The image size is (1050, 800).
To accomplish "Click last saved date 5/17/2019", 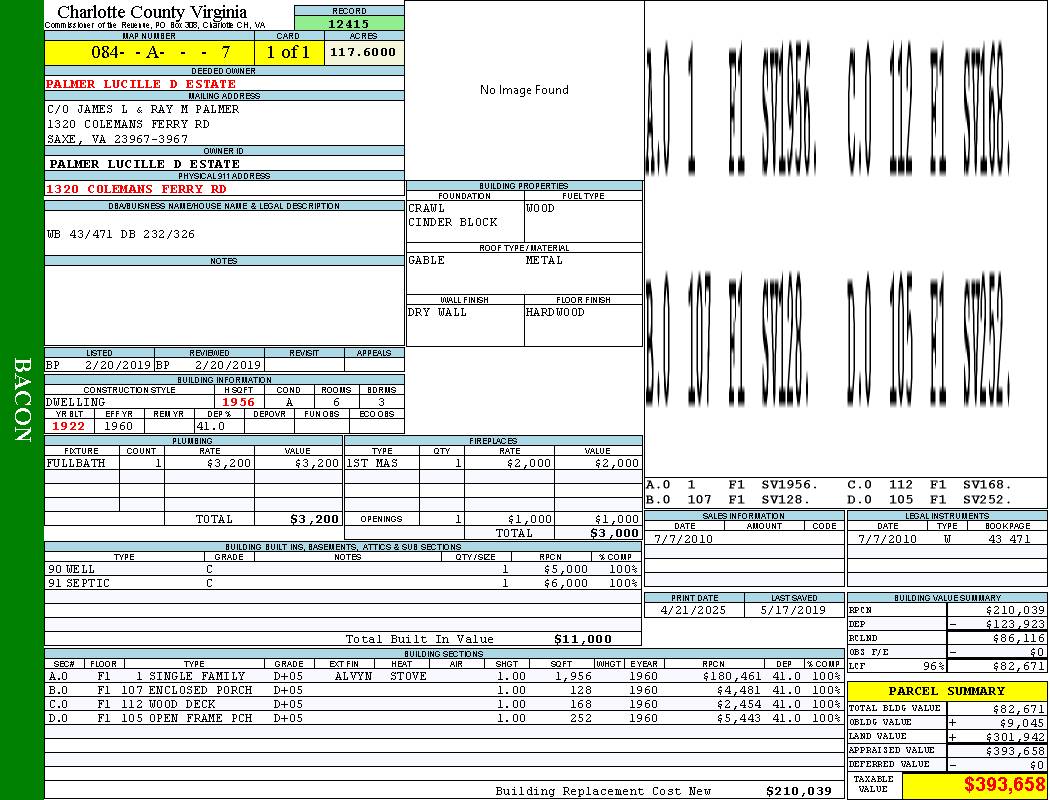I will click(x=793, y=611).
